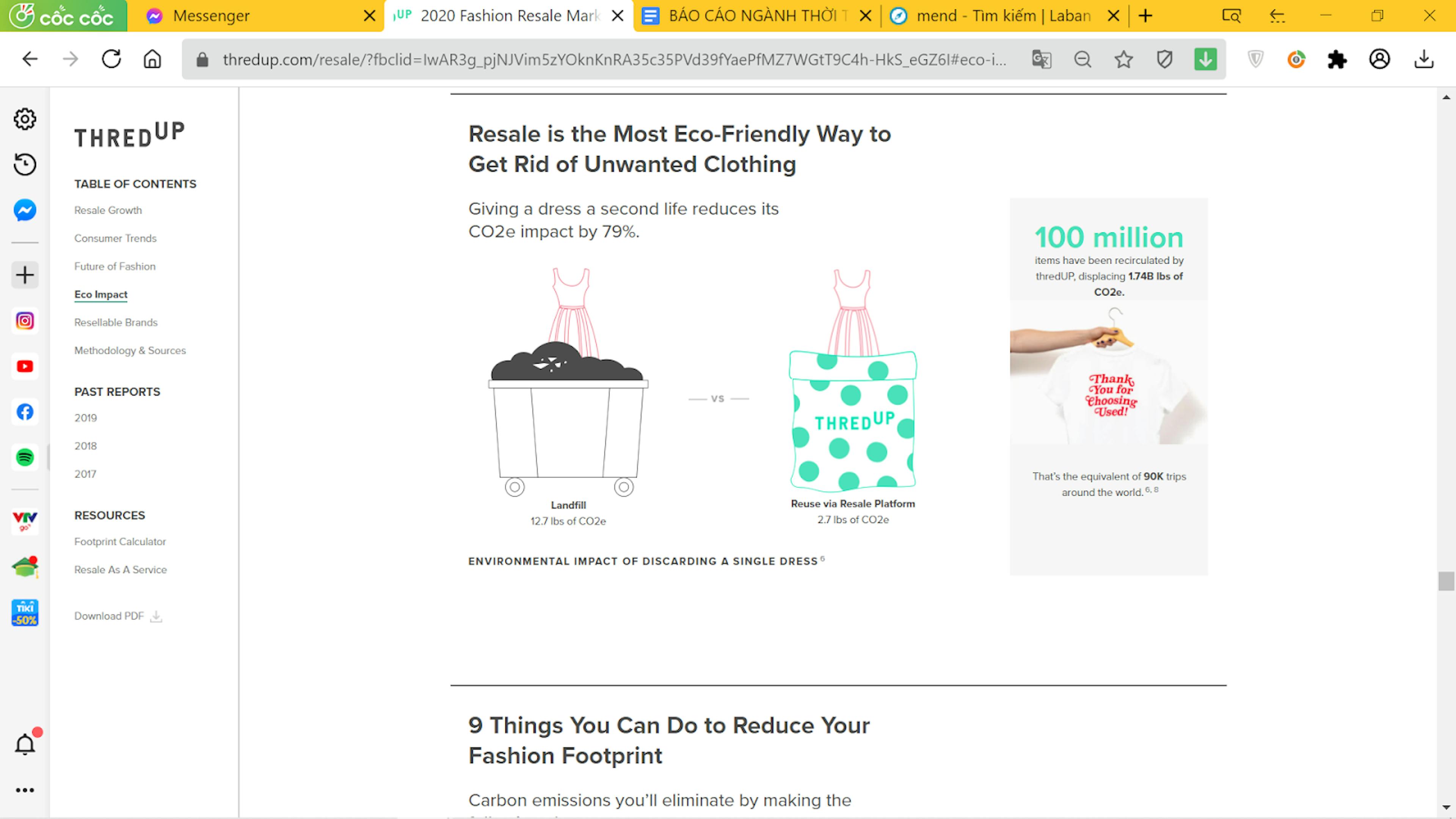
Task: Go to Future of Fashion section
Action: [115, 266]
